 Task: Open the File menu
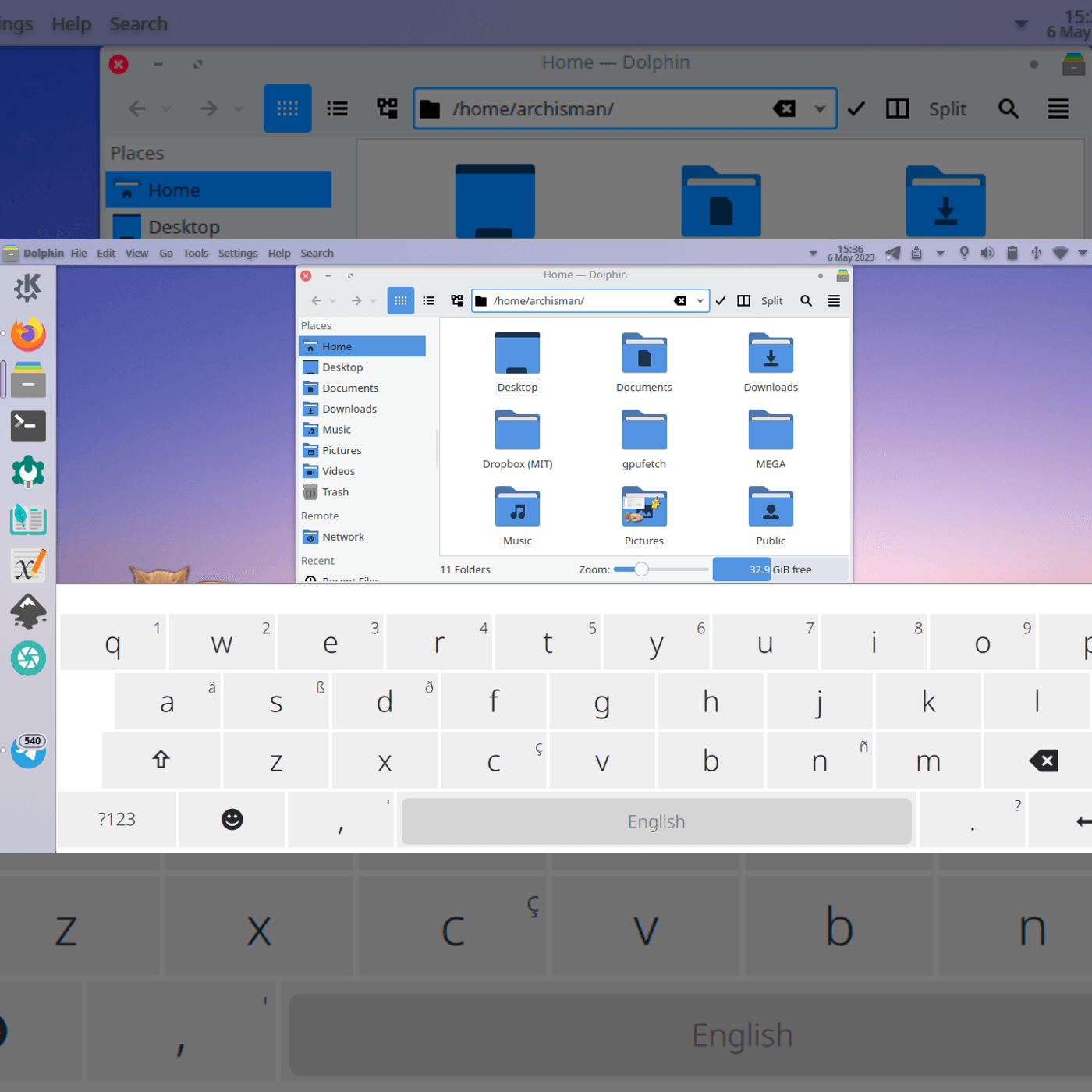(x=79, y=253)
